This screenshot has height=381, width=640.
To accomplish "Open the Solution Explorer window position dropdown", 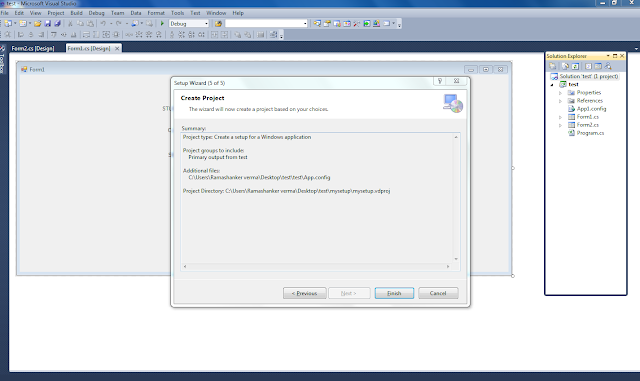I will pyautogui.click(x=608, y=56).
